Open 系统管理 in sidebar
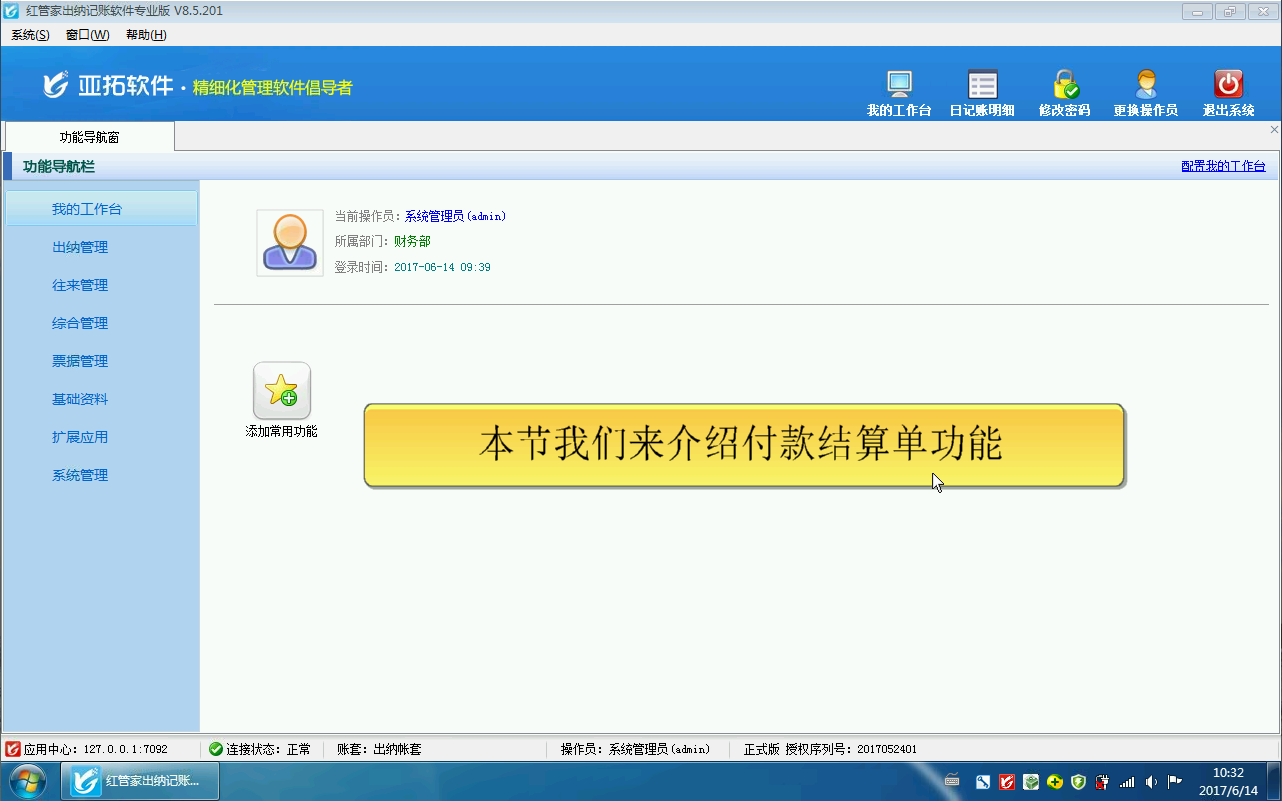1282x801 pixels. click(x=80, y=475)
